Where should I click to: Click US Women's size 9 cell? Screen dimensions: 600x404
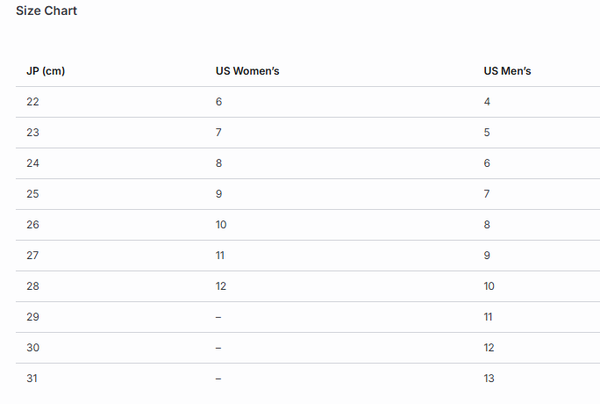(219, 194)
